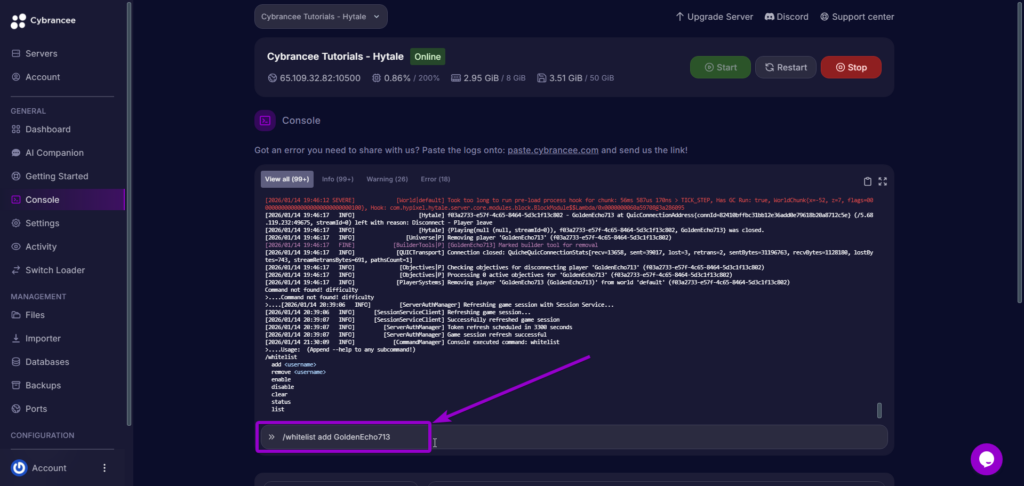Open the AI Companion page

tap(54, 153)
